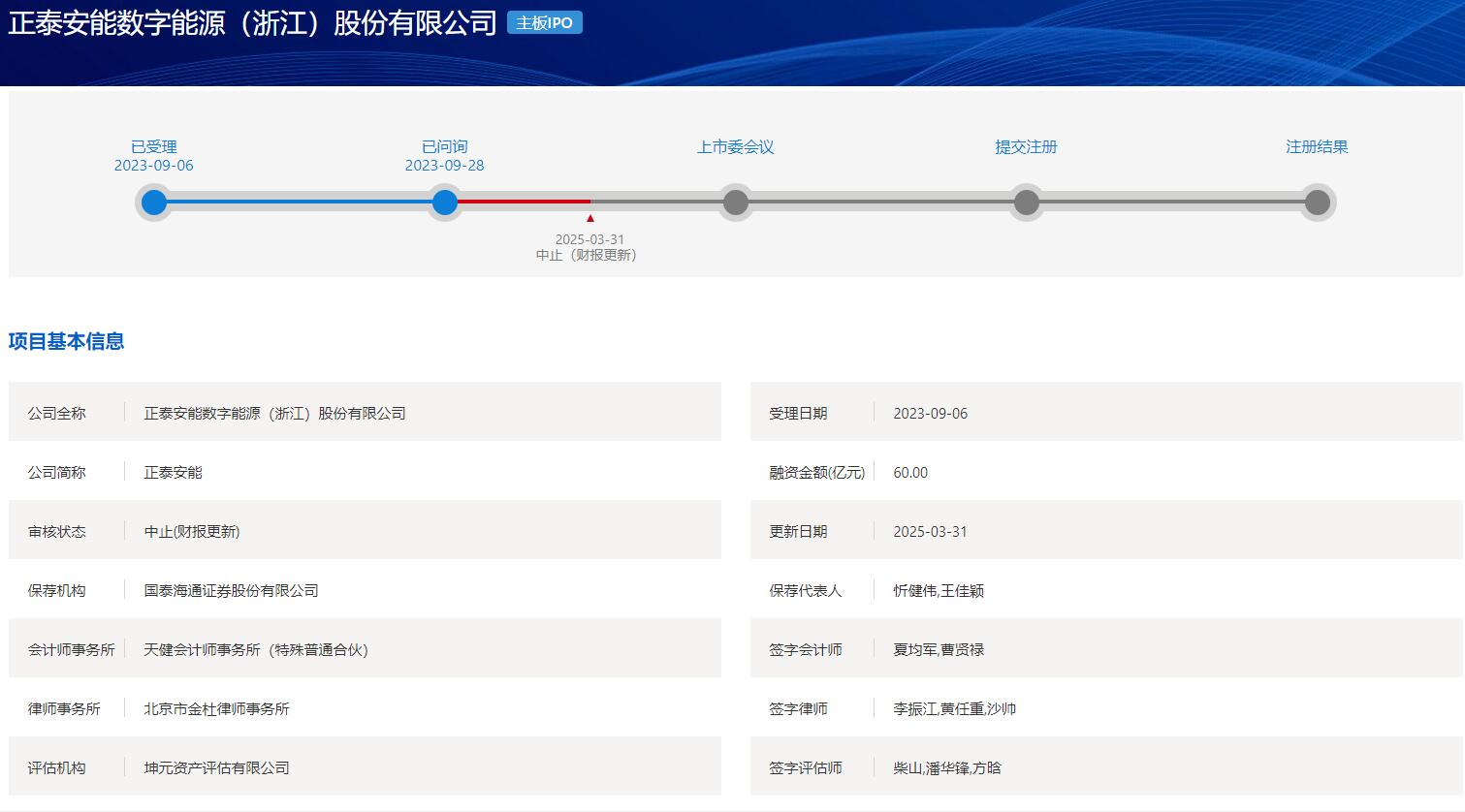The image size is (1465, 812).
Task: Click 坤元资产评估有限公司
Action: (217, 768)
